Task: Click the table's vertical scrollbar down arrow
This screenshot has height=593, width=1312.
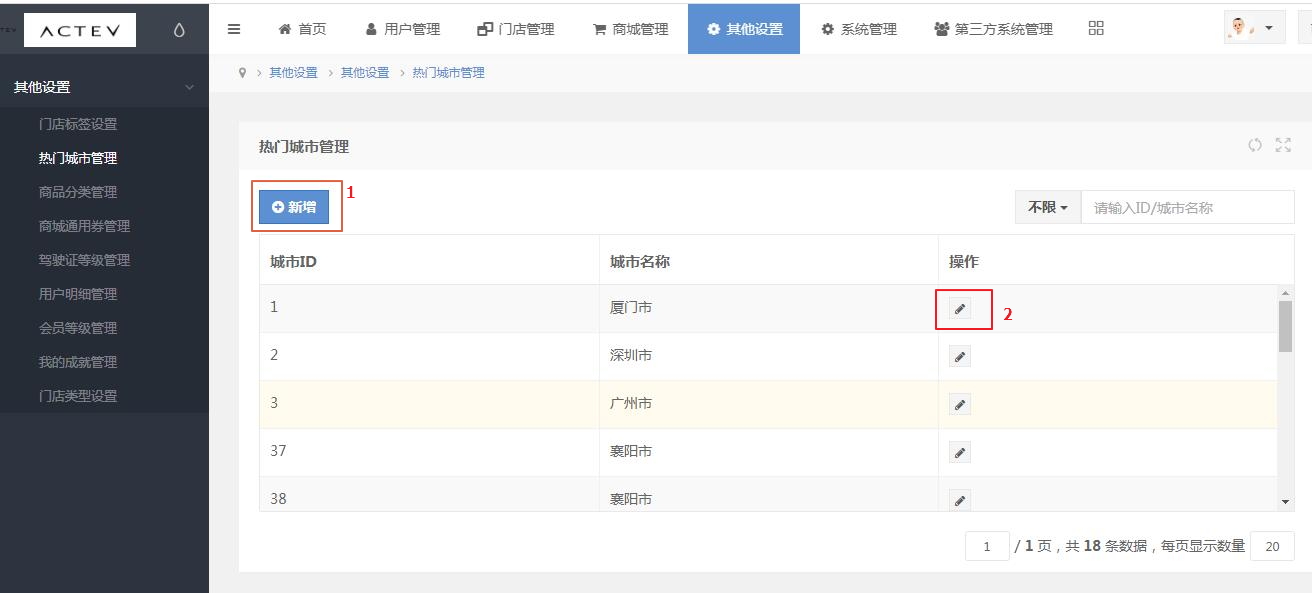Action: point(1286,501)
